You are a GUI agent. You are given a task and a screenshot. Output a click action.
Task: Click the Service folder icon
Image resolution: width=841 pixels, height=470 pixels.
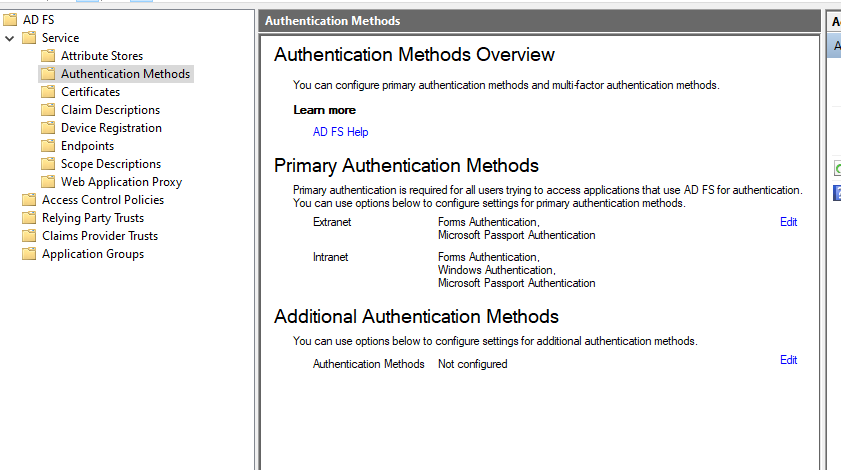click(x=30, y=38)
